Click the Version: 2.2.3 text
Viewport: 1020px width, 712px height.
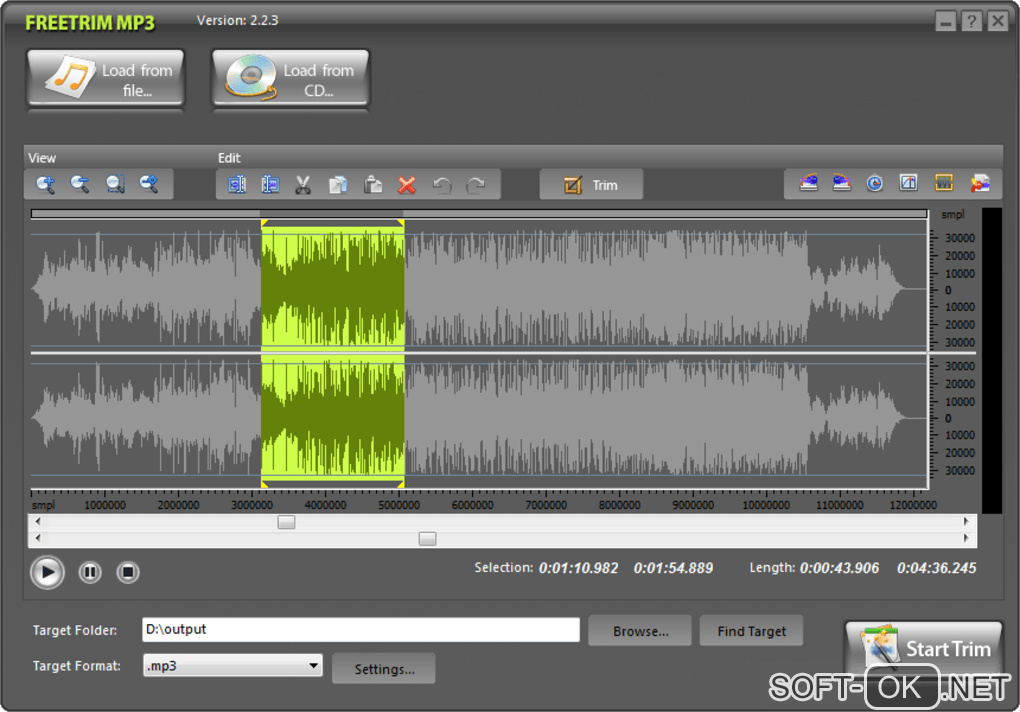pyautogui.click(x=237, y=21)
